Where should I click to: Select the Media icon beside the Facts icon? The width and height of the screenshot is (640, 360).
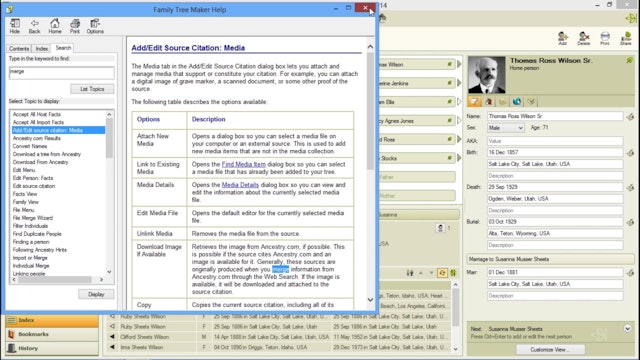coord(489,102)
